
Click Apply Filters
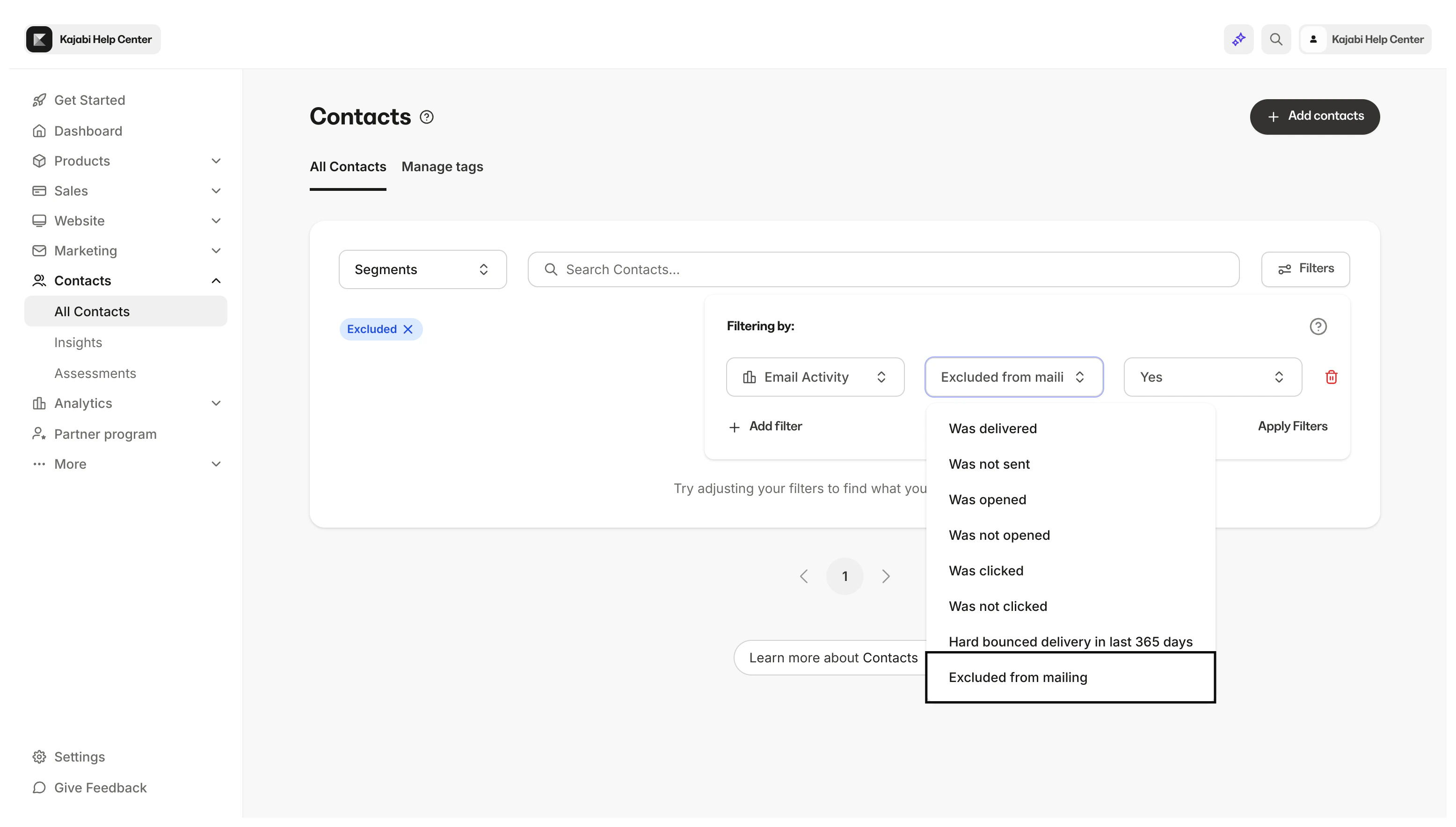click(x=1292, y=427)
